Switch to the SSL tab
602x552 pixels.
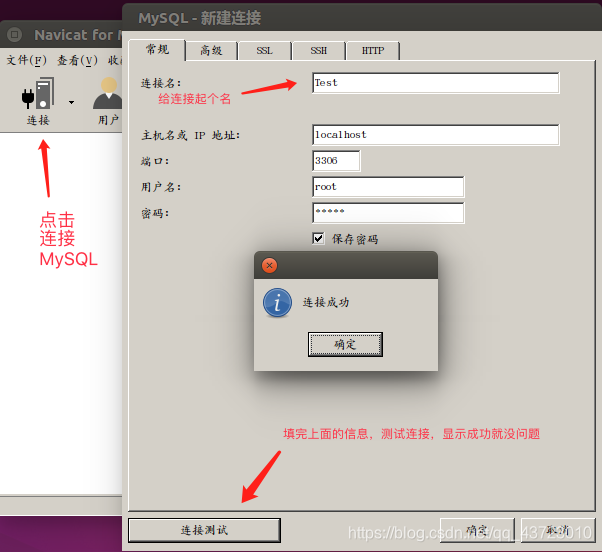(265, 51)
